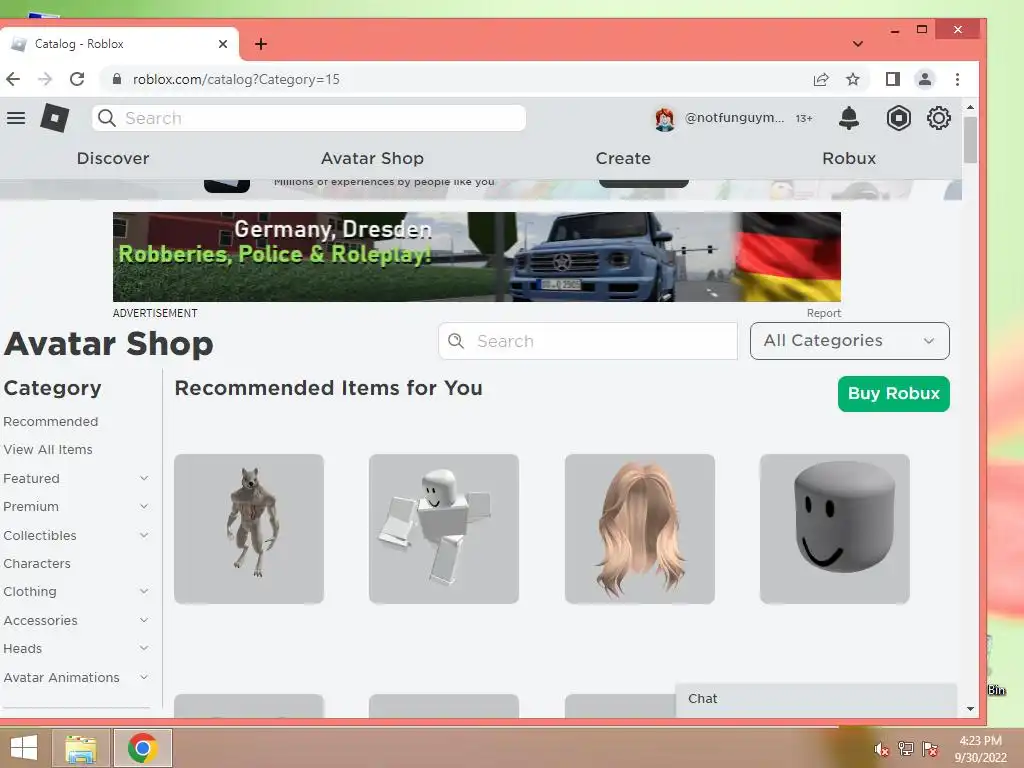Click the tab search down arrow
This screenshot has width=1024, height=768.
tap(858, 44)
